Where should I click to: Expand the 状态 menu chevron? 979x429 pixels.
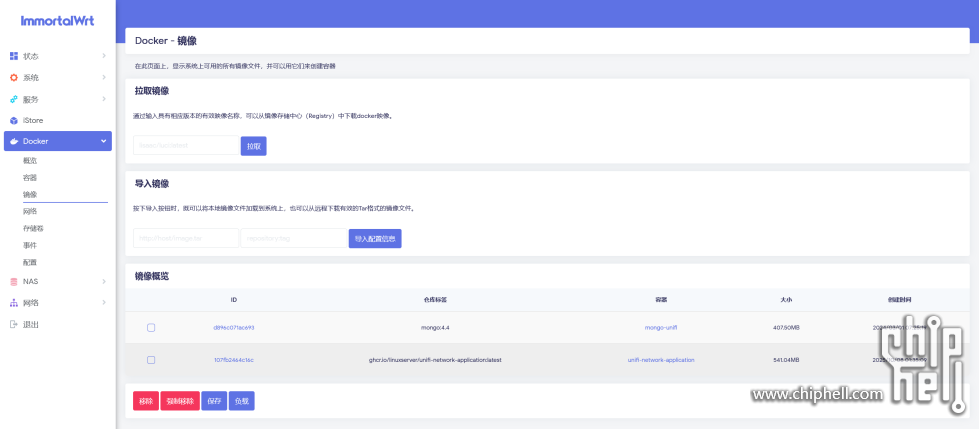tap(103, 56)
